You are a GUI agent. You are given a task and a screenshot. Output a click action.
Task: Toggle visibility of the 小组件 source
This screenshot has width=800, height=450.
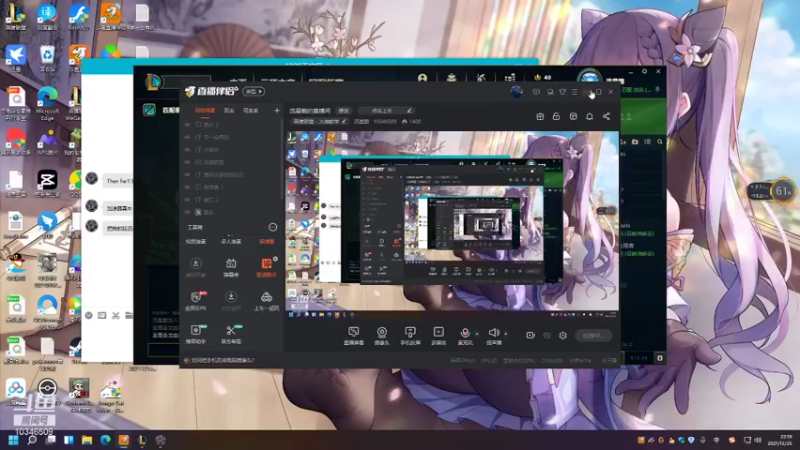tap(187, 150)
